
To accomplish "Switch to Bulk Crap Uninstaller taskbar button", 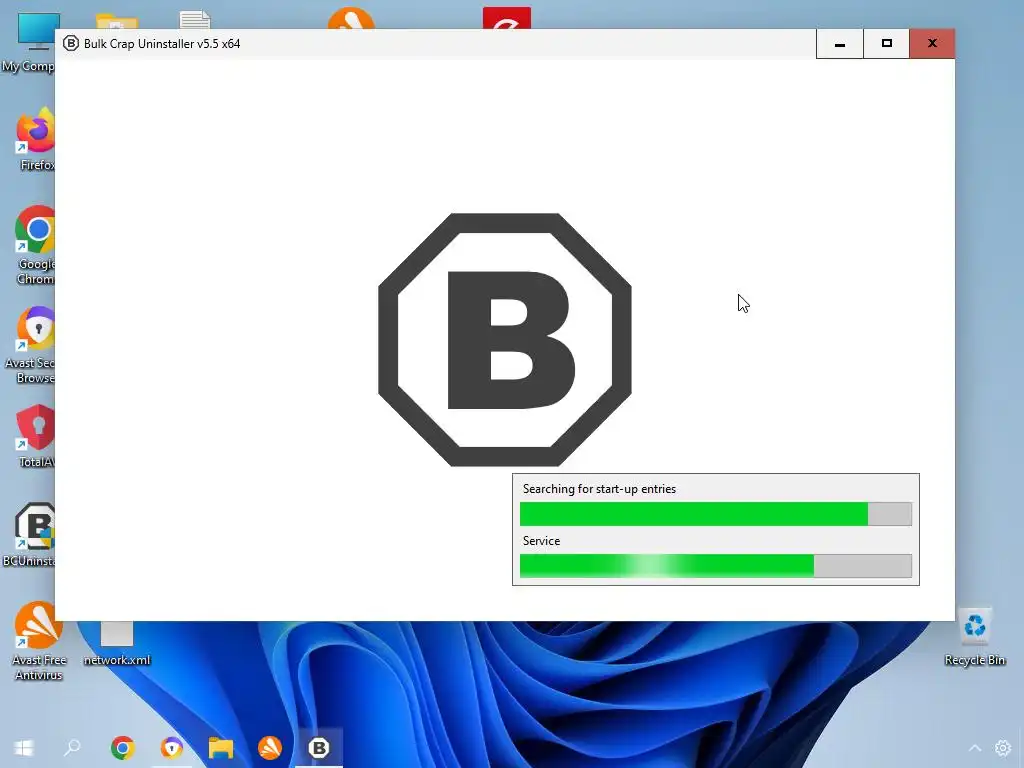I will [319, 748].
